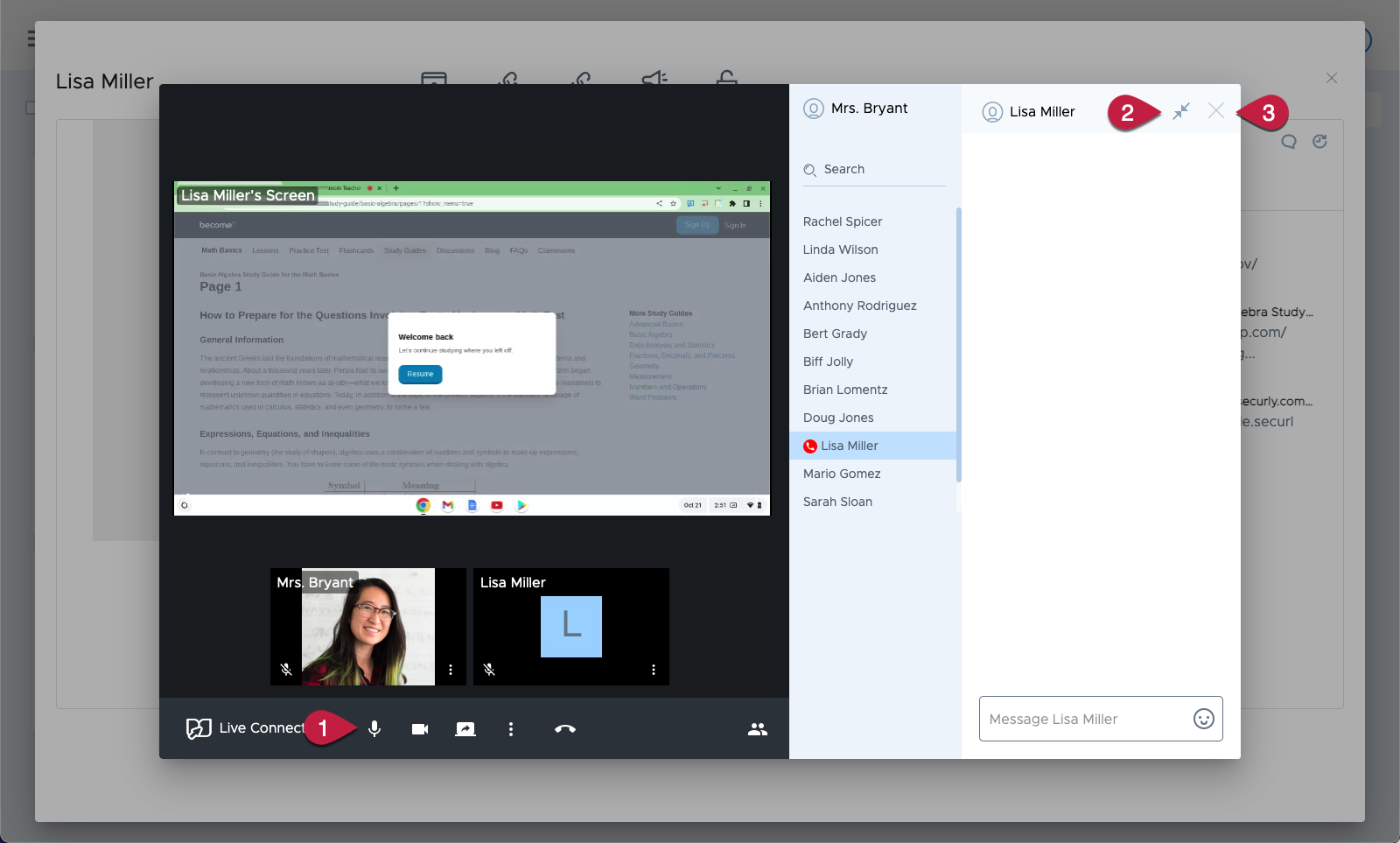The height and width of the screenshot is (843, 1400).
Task: Minimize Lisa Miller chat with collapse arrows
Action: pyautogui.click(x=1181, y=111)
